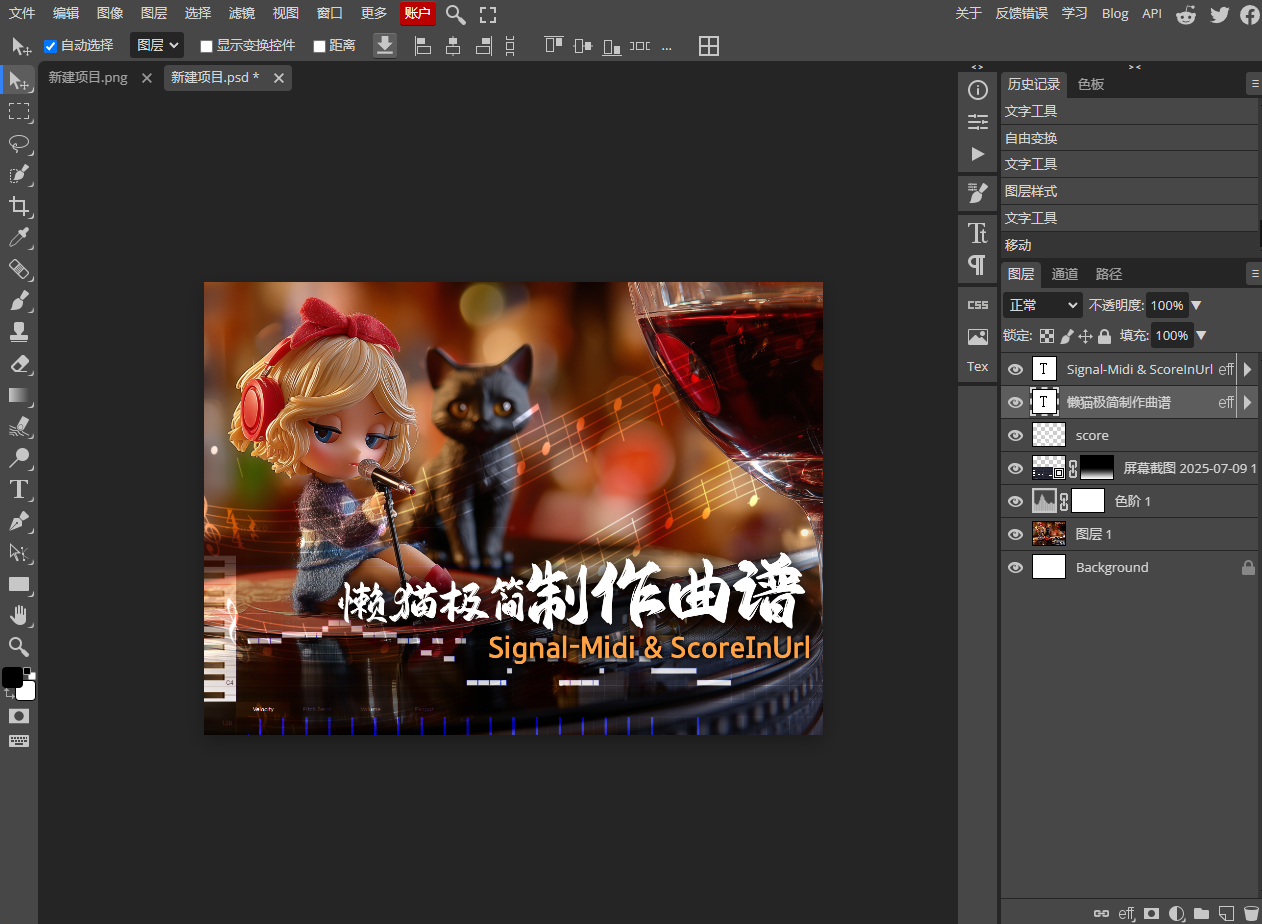Select the Gradient tool
Screen dimensions: 1262x924
pyautogui.click(x=19, y=395)
